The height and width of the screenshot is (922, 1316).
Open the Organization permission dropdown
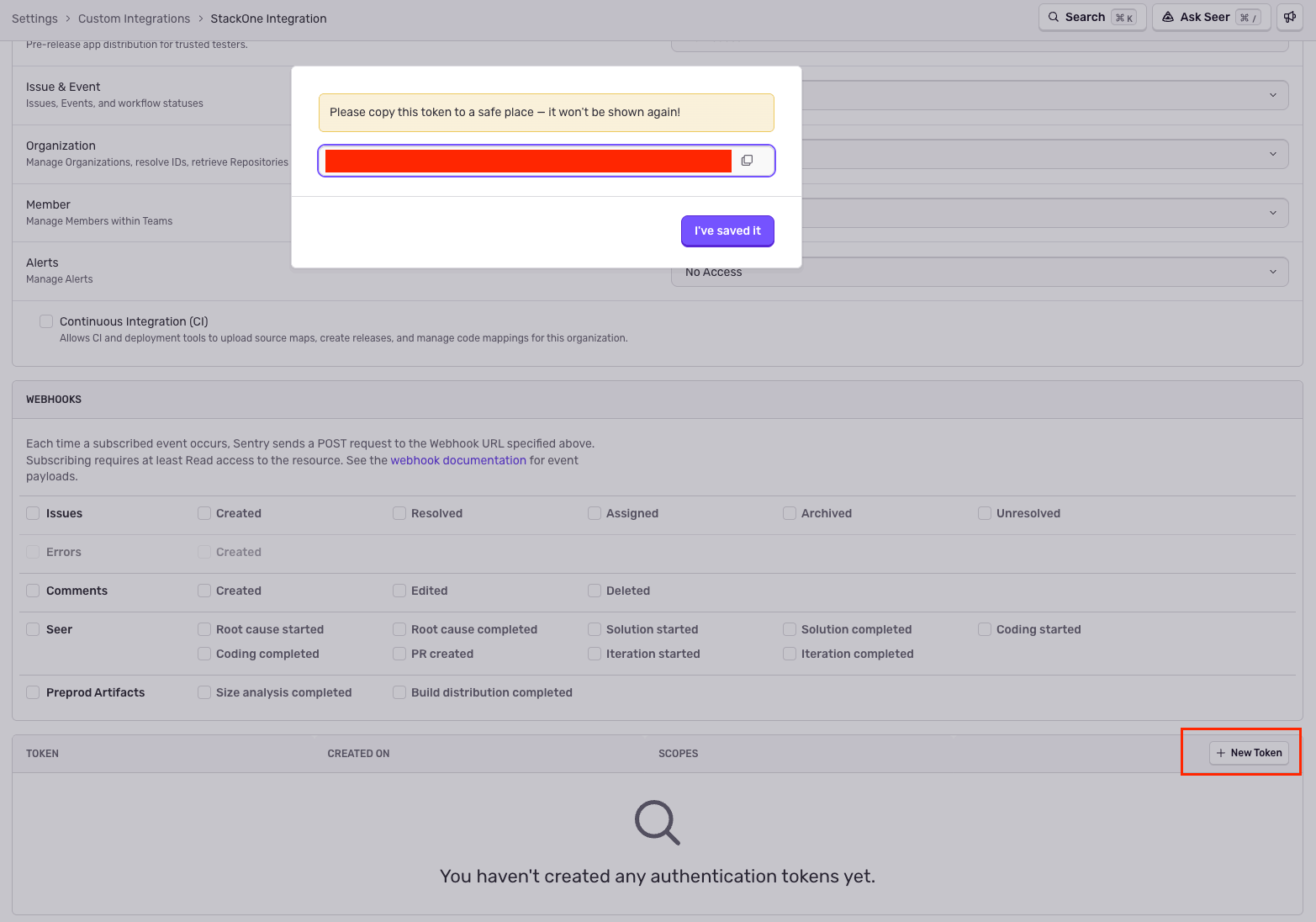(x=1045, y=154)
